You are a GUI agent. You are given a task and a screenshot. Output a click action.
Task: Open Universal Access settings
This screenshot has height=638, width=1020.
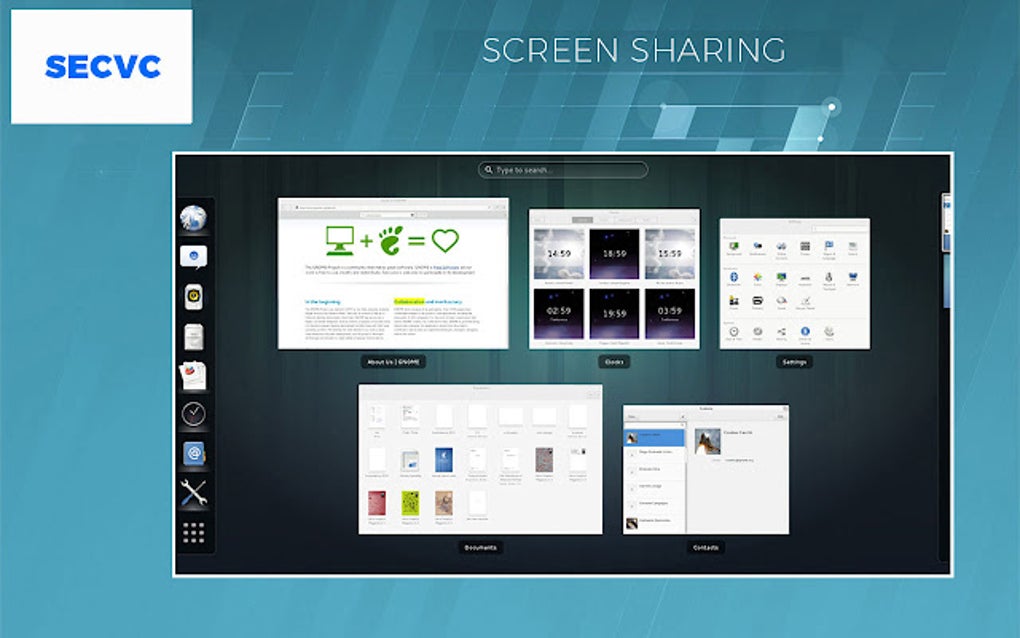pyautogui.click(x=806, y=331)
